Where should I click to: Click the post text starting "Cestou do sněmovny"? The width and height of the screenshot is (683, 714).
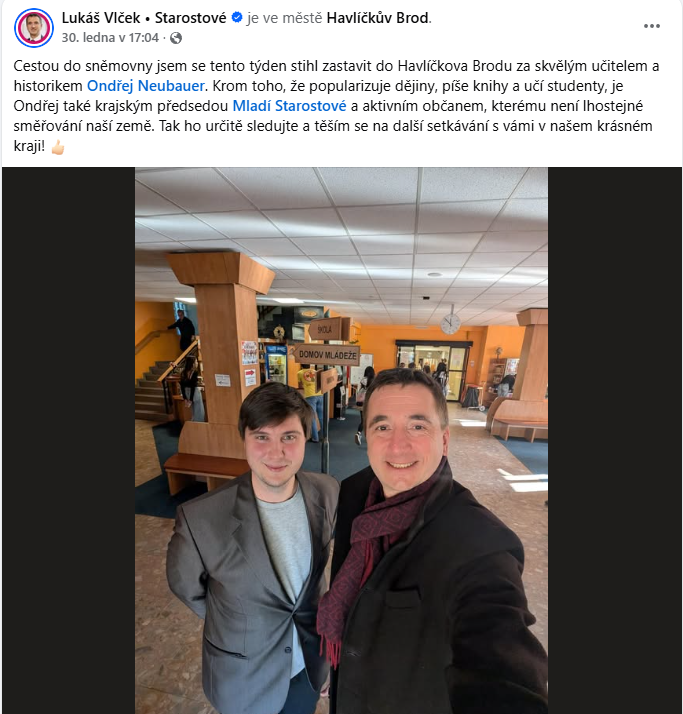[336, 106]
